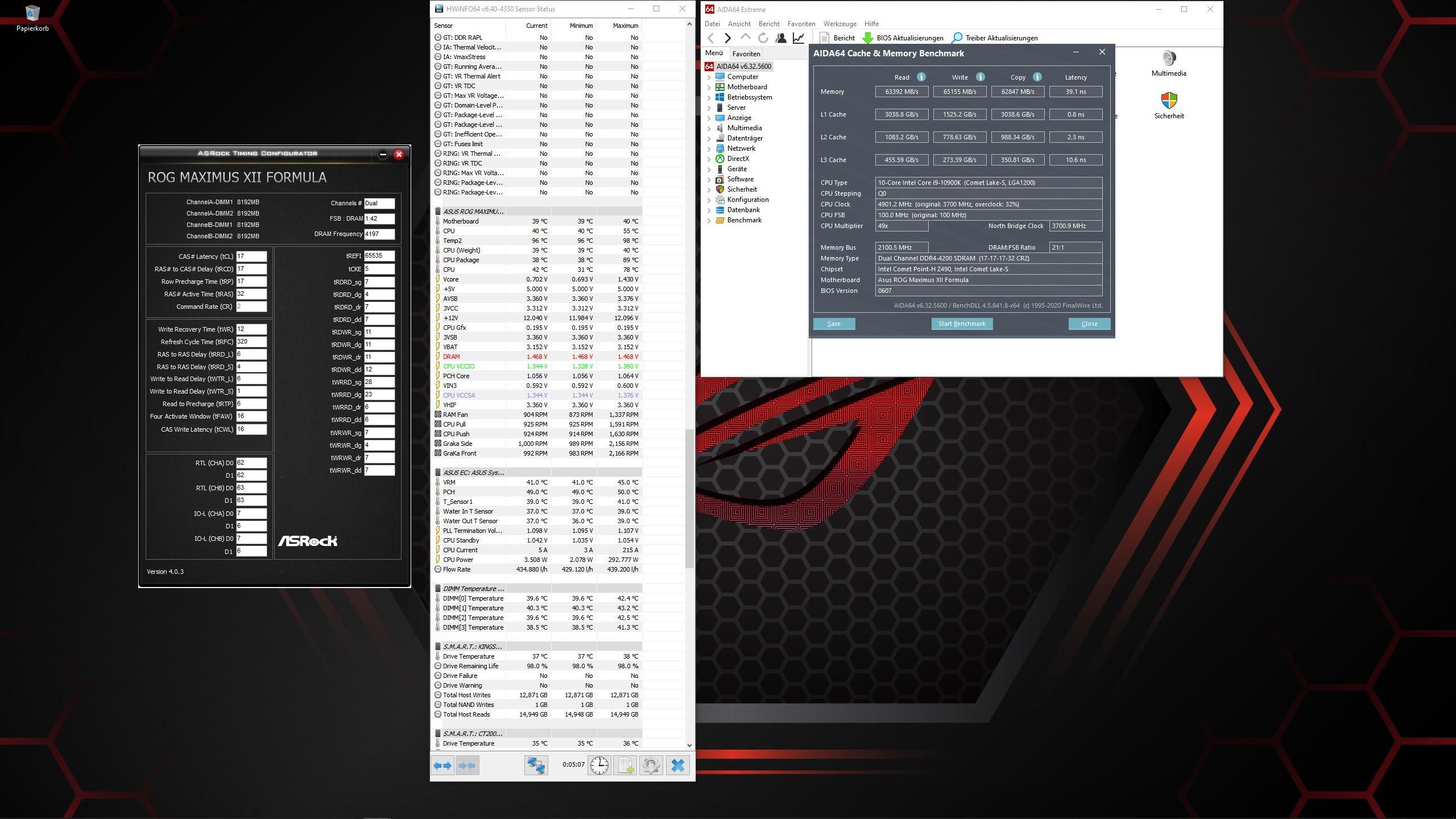Screen dimensions: 1456x819
Task: Select DRAM voltage row in HWiNFO
Action: tap(537, 357)
